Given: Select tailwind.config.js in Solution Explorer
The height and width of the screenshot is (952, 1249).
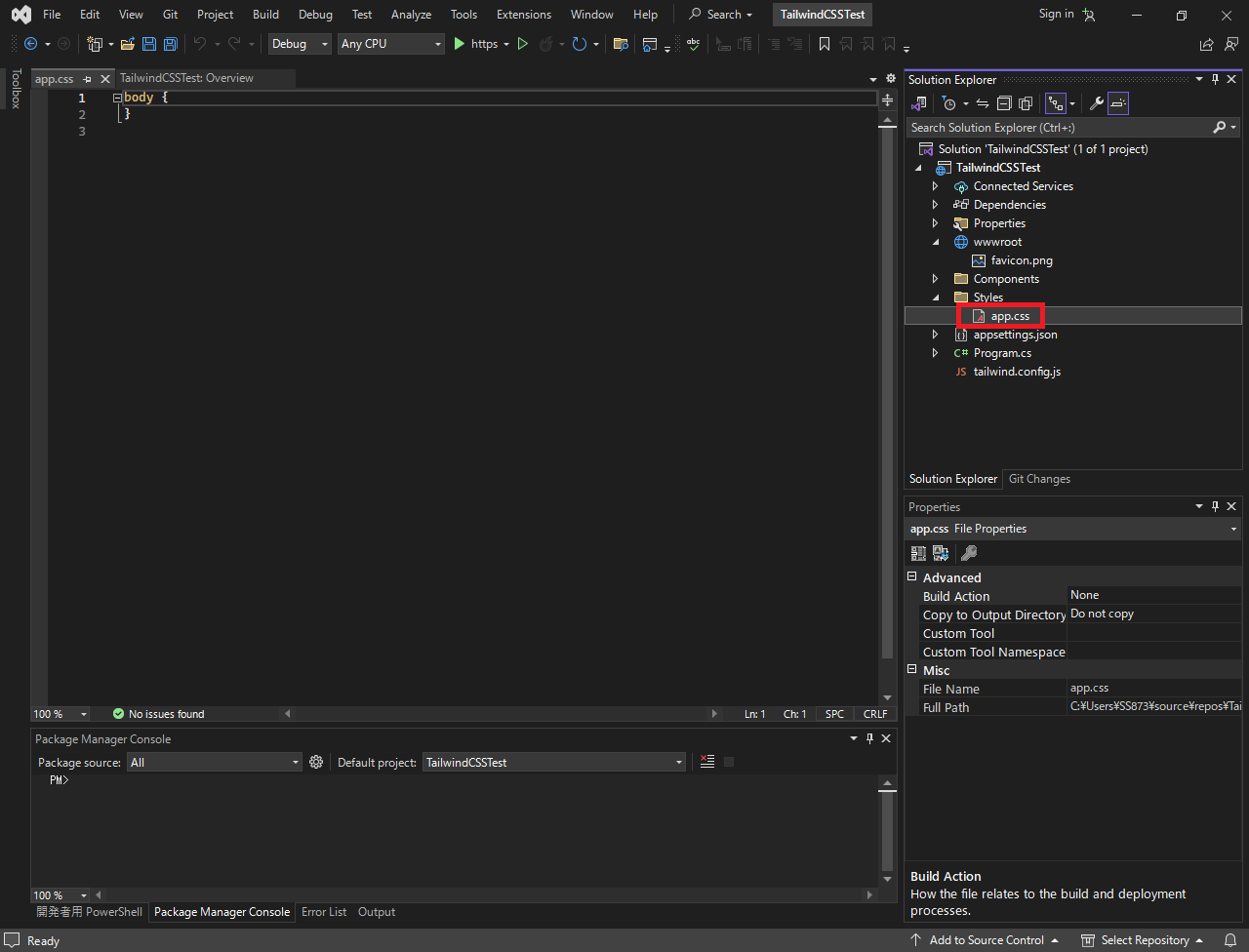Looking at the screenshot, I should (1017, 372).
